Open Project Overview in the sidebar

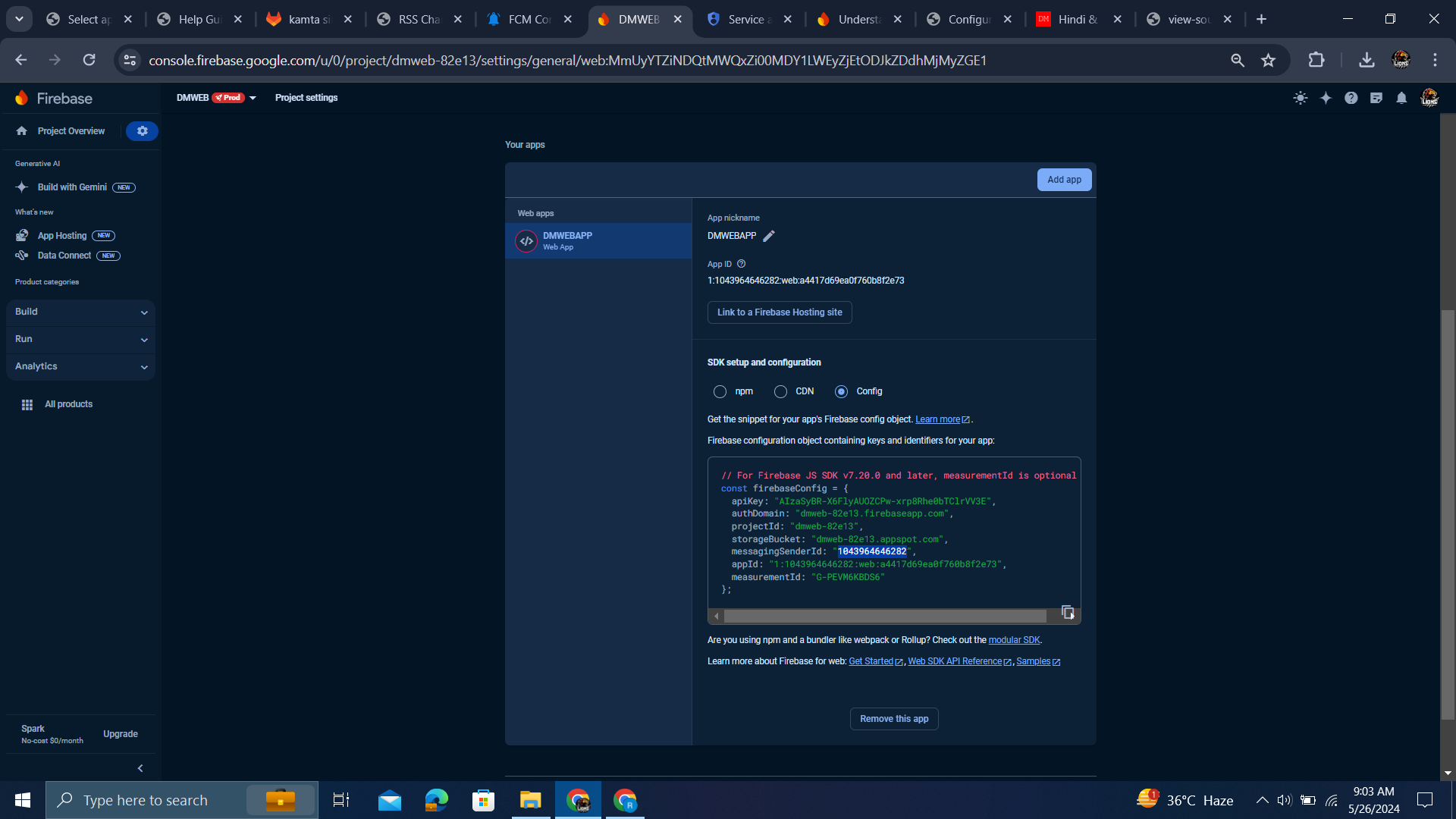[x=71, y=131]
